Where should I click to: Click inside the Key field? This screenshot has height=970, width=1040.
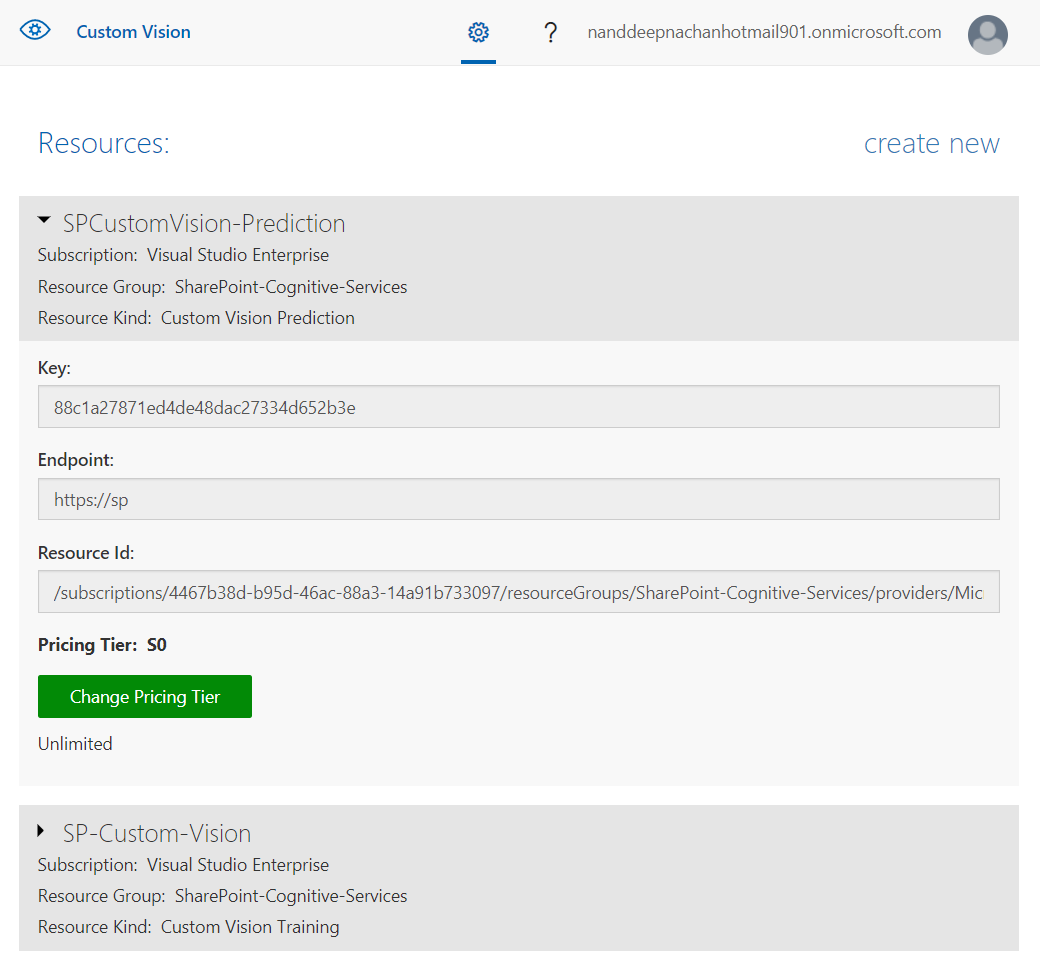518,407
